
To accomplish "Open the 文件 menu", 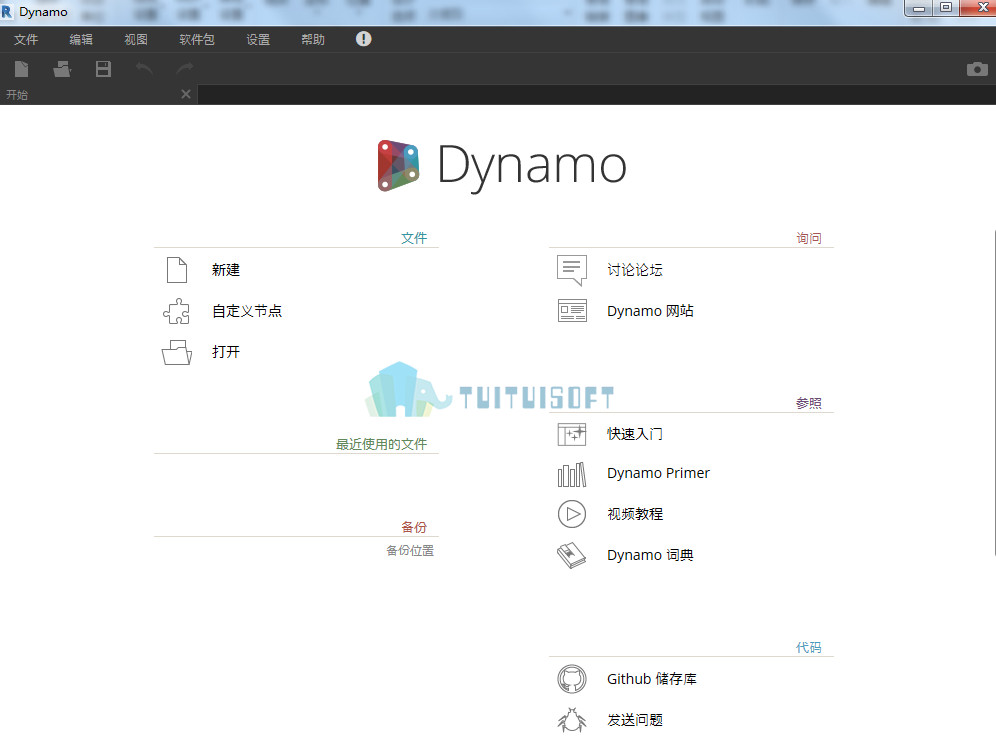I will 26,39.
